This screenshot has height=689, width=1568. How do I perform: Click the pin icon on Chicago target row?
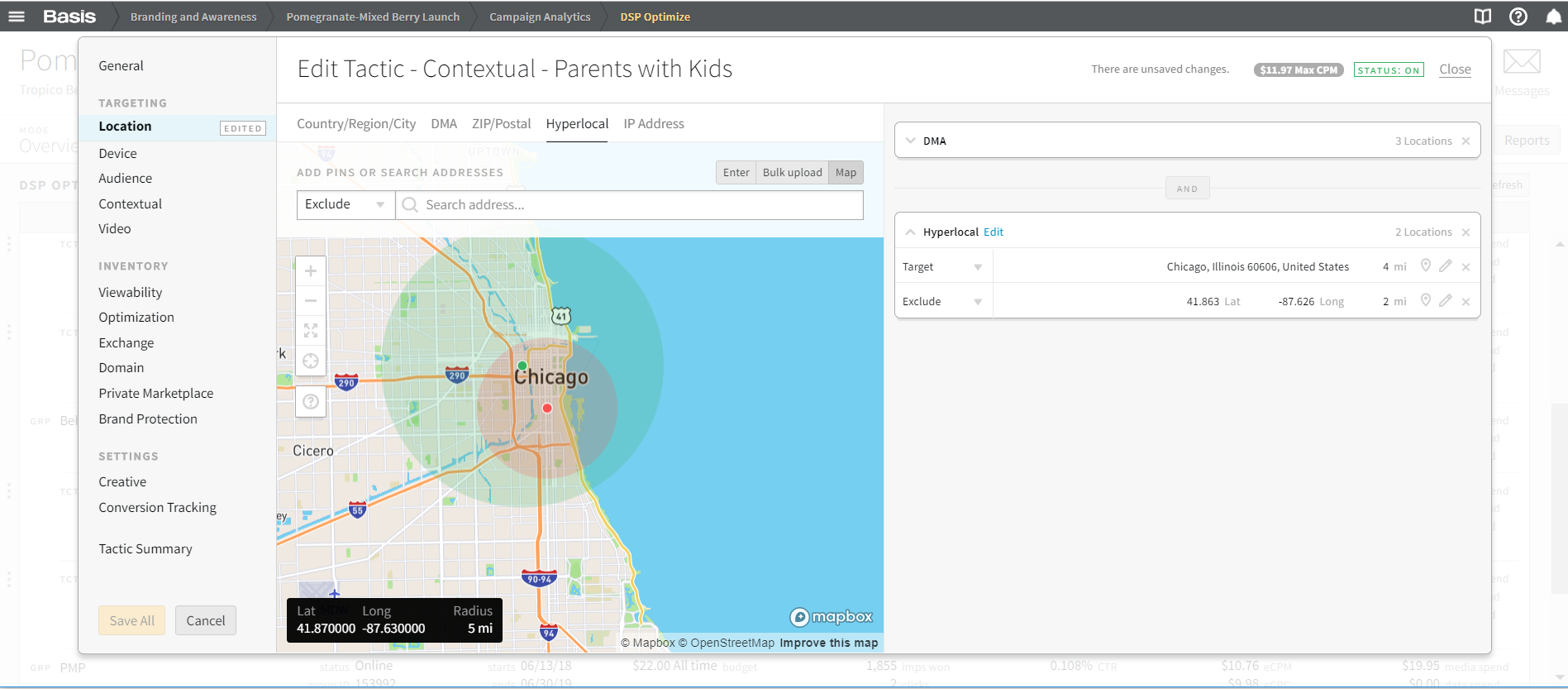[1425, 266]
